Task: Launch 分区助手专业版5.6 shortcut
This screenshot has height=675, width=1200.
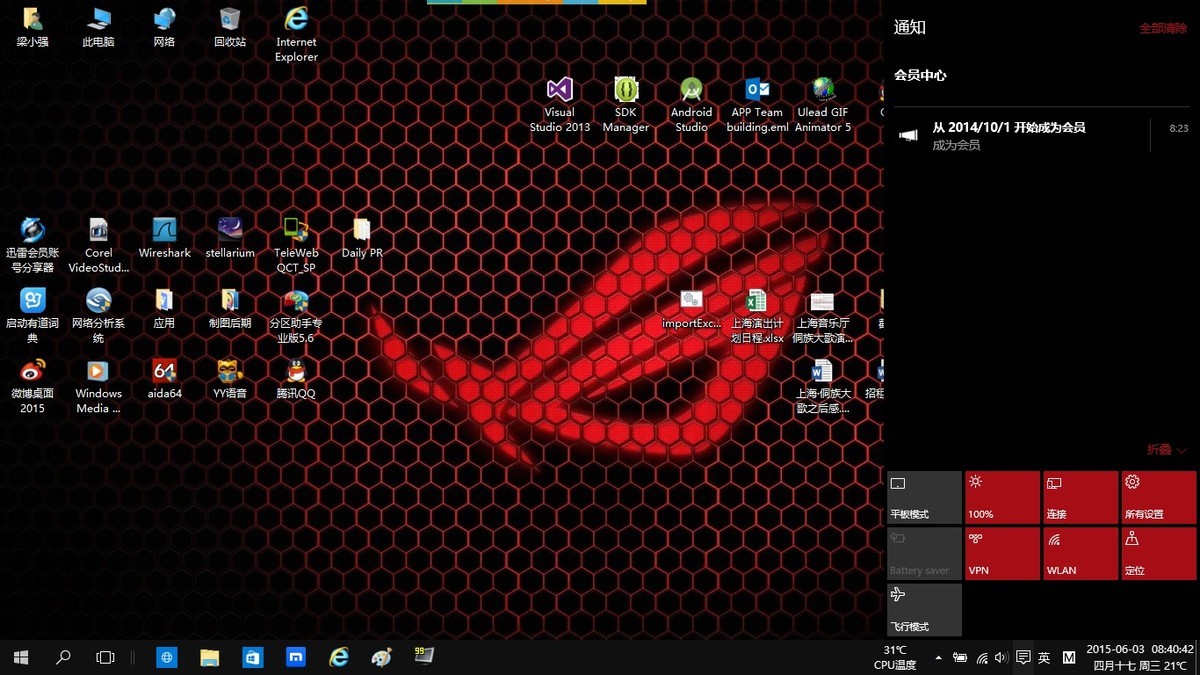Action: click(296, 315)
